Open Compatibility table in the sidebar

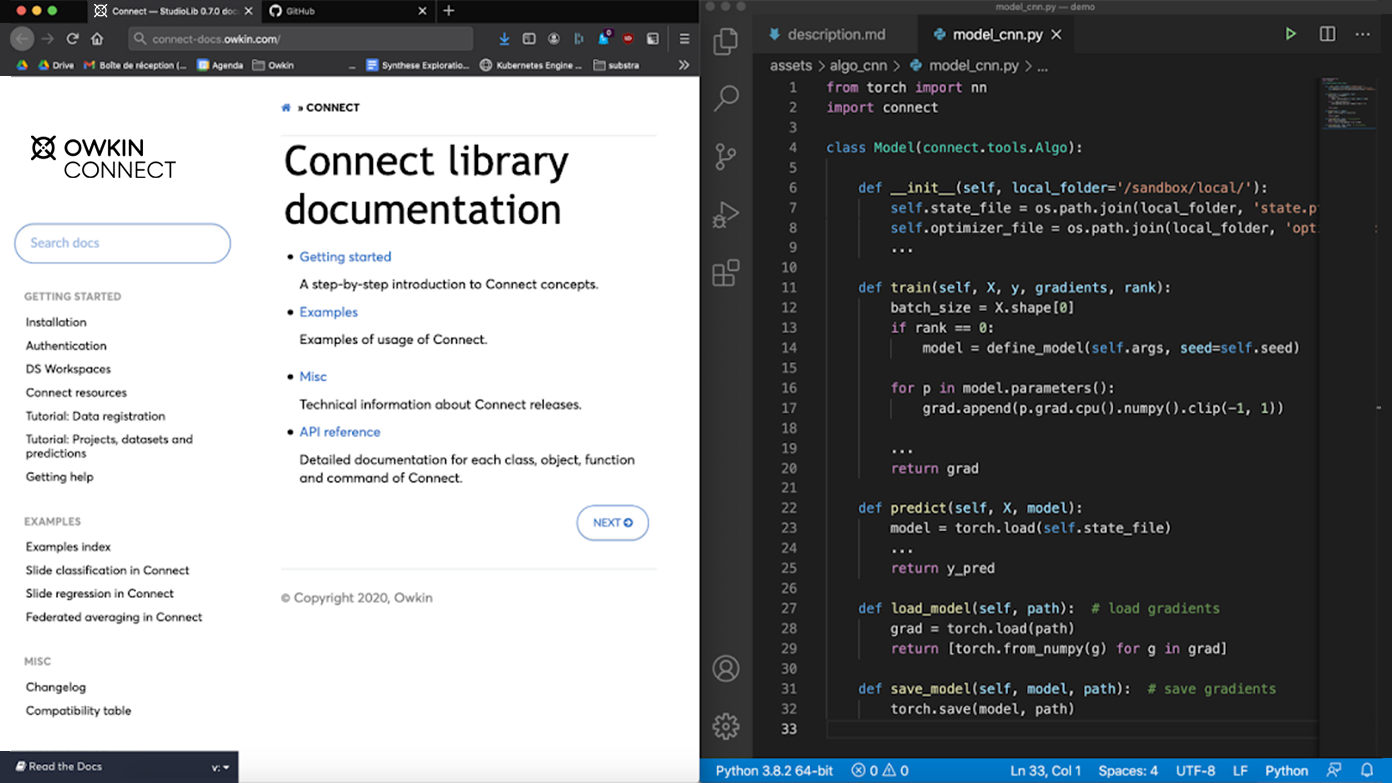point(78,711)
